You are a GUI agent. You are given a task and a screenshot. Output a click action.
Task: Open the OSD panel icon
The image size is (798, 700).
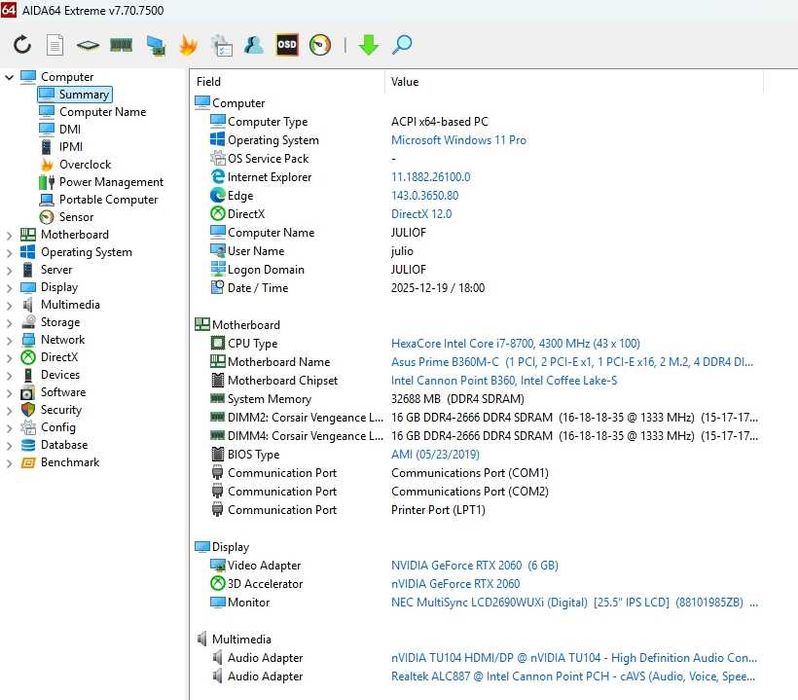point(287,45)
